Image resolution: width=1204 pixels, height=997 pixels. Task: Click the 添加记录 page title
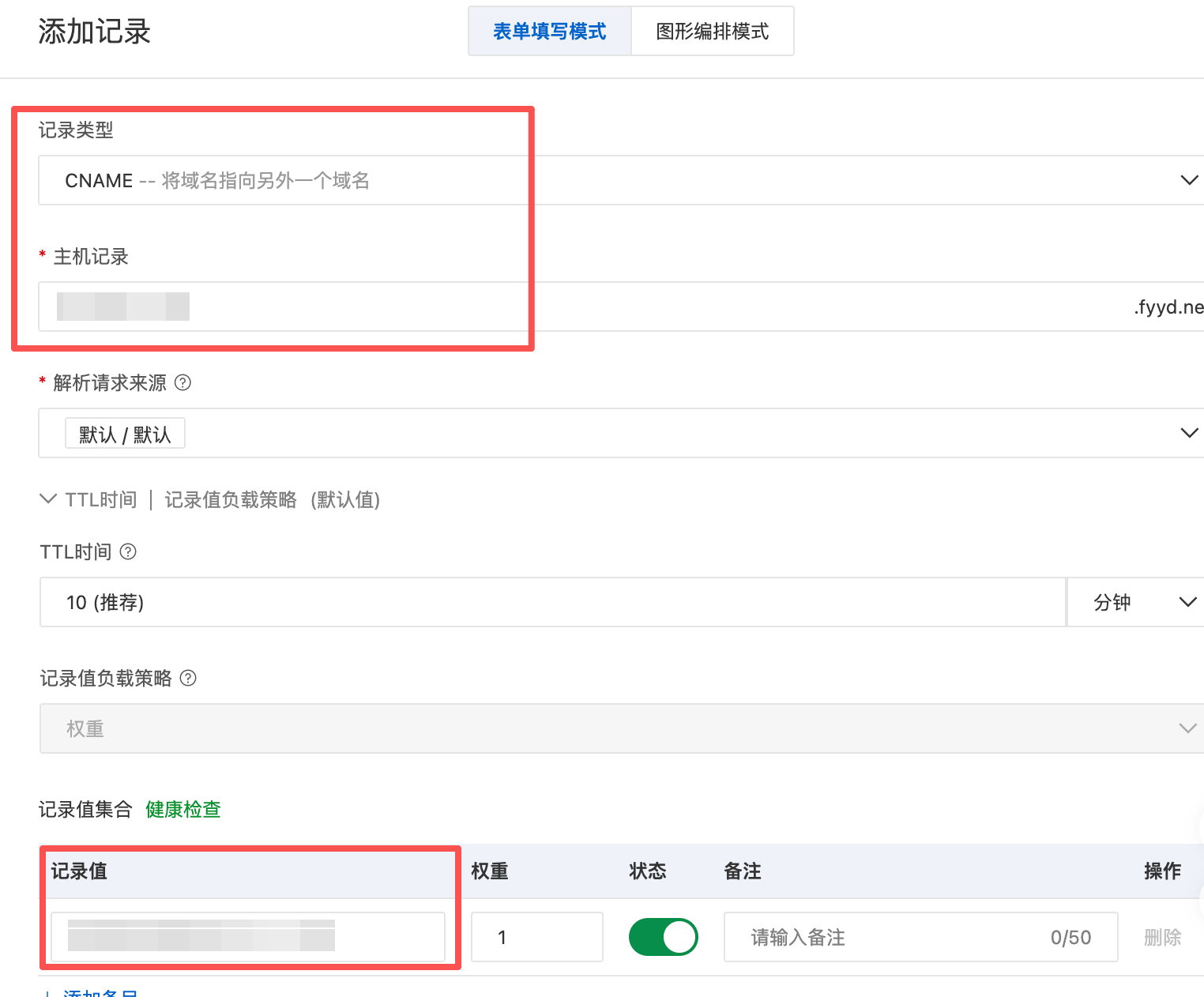coord(94,32)
